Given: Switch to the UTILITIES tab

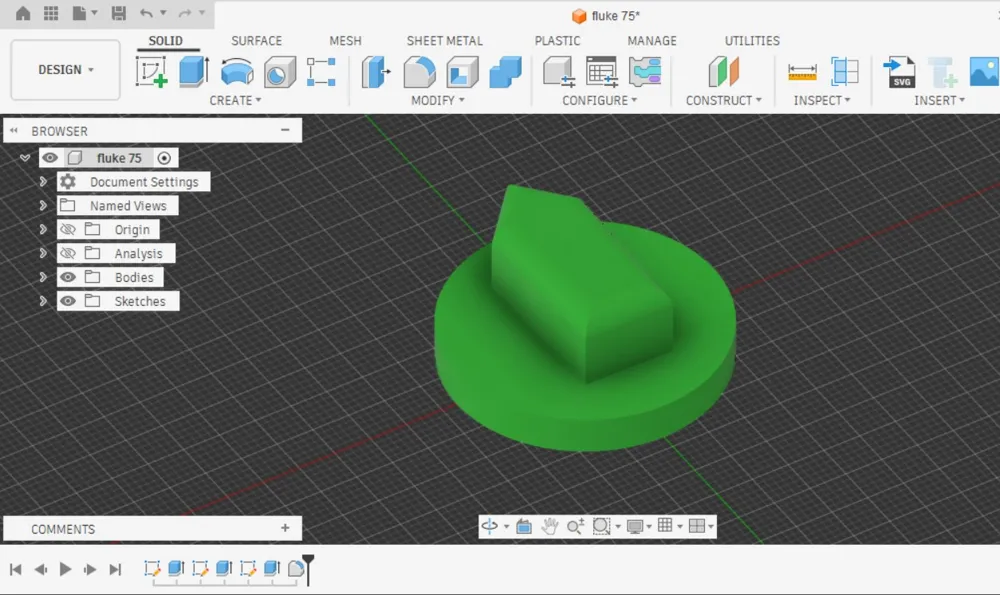Looking at the screenshot, I should point(752,41).
